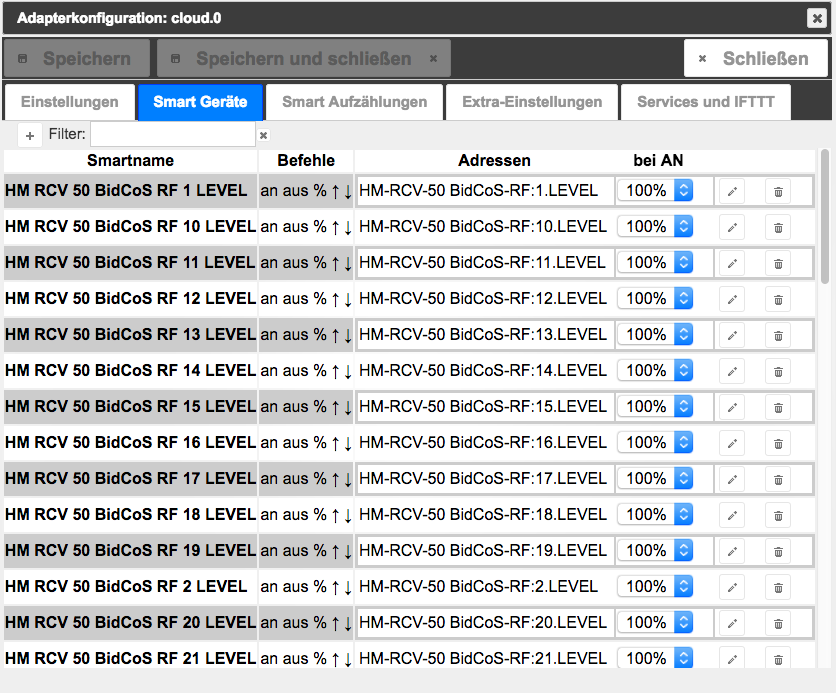Delete RF 15 LEVEL device
The width and height of the screenshot is (836, 693).
click(x=778, y=407)
